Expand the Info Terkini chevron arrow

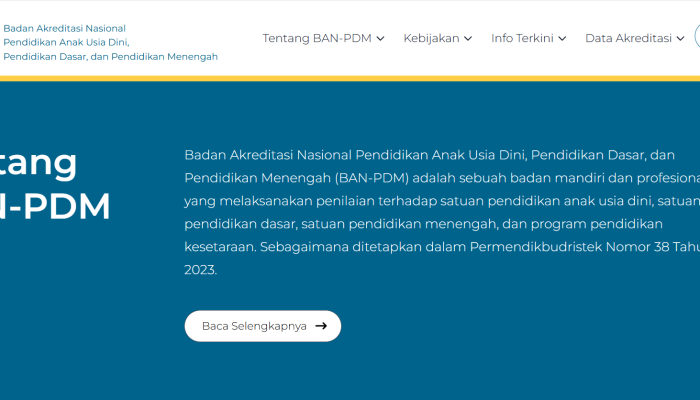tap(562, 39)
